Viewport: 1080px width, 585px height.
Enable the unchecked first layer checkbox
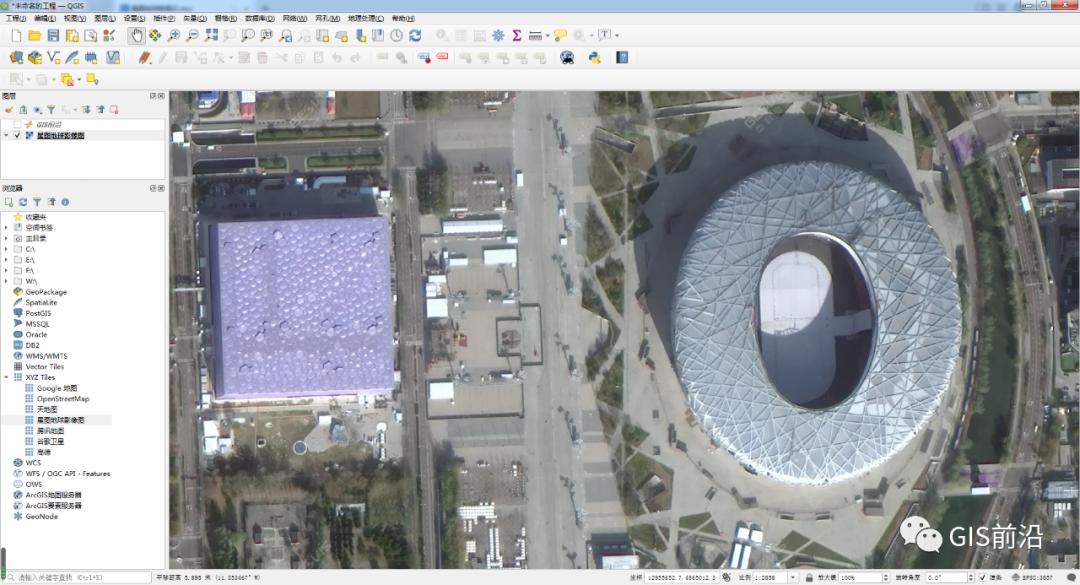click(x=18, y=124)
